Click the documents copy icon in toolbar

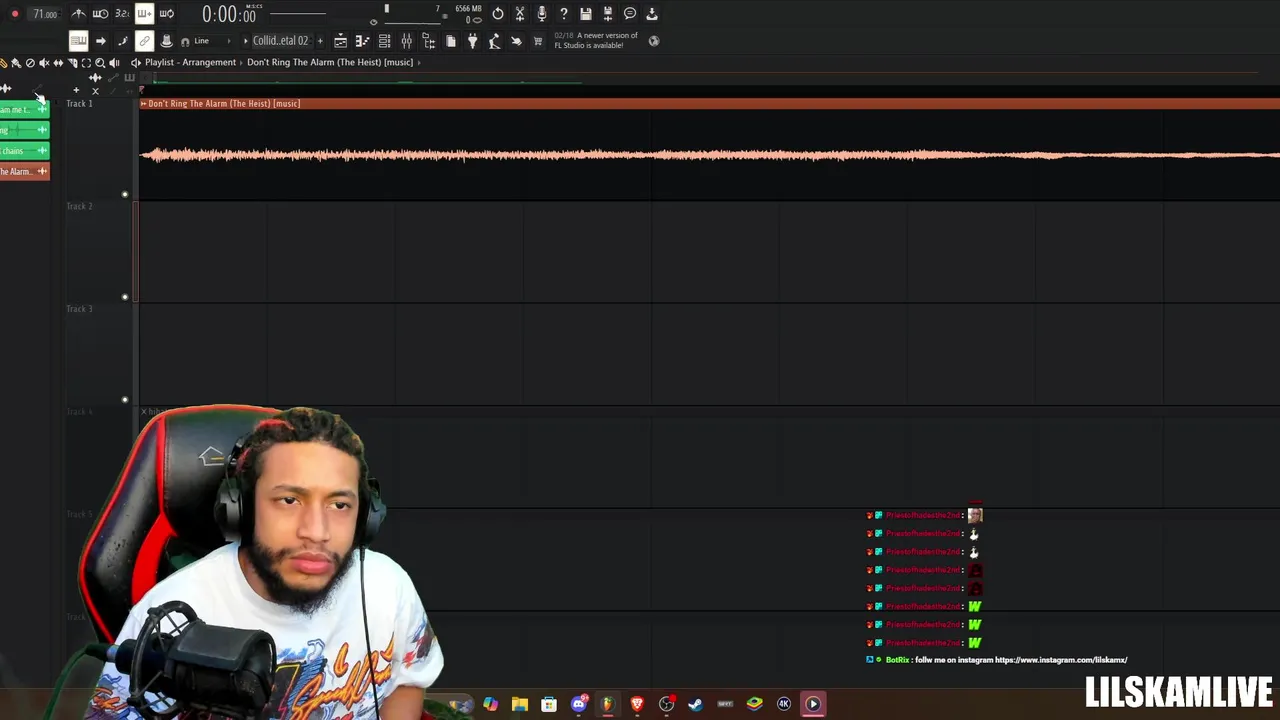pos(451,41)
